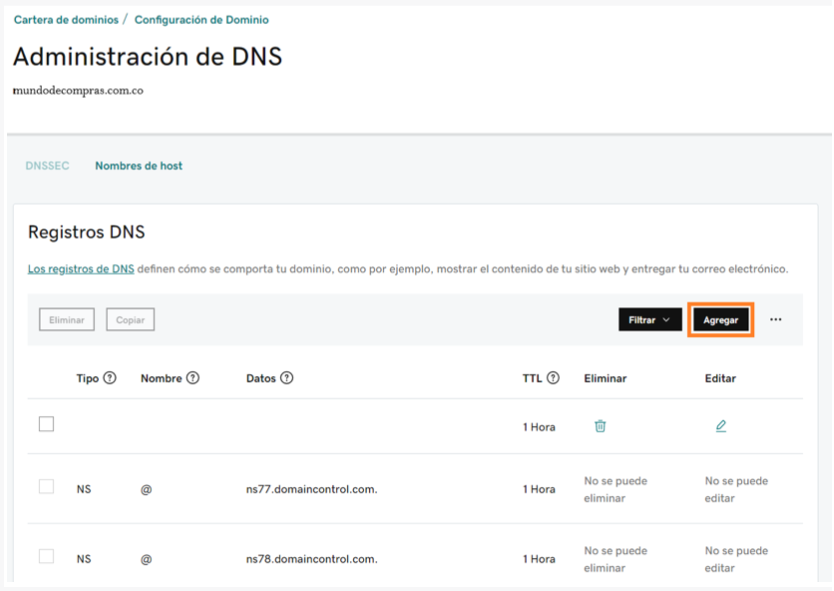
Task: Click the Tipo column header
Action: [88, 378]
